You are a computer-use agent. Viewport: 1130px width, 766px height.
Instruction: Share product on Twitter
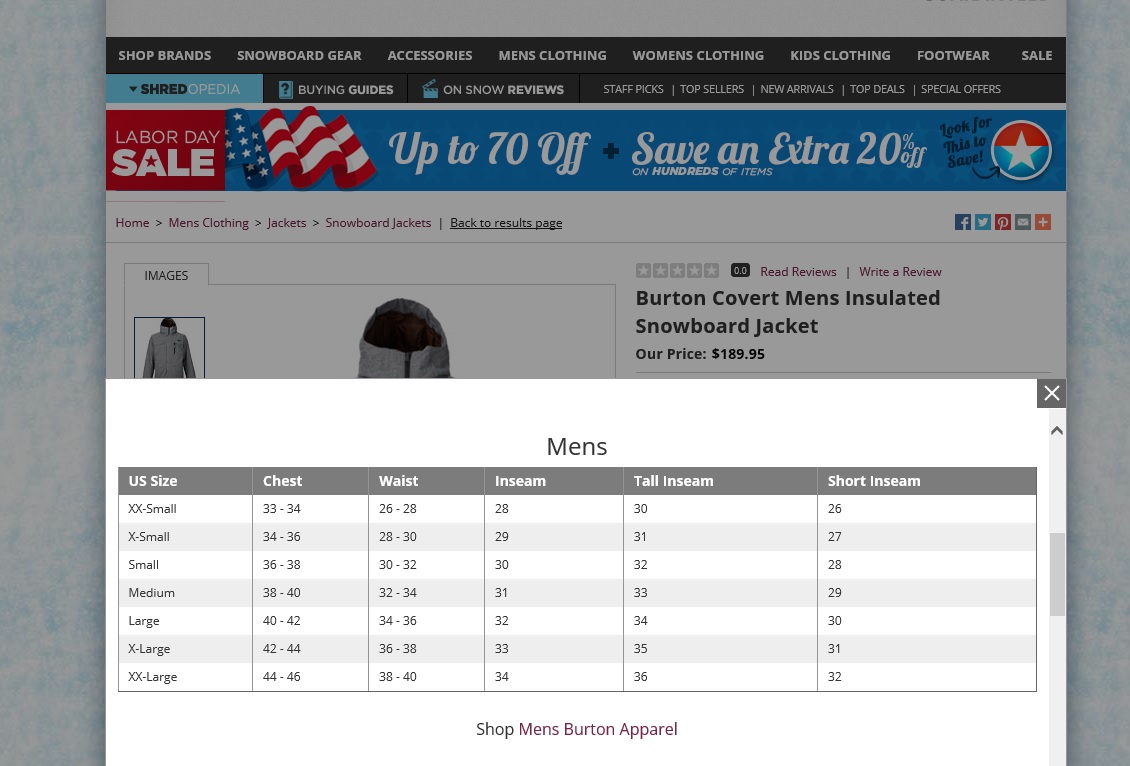(982, 222)
